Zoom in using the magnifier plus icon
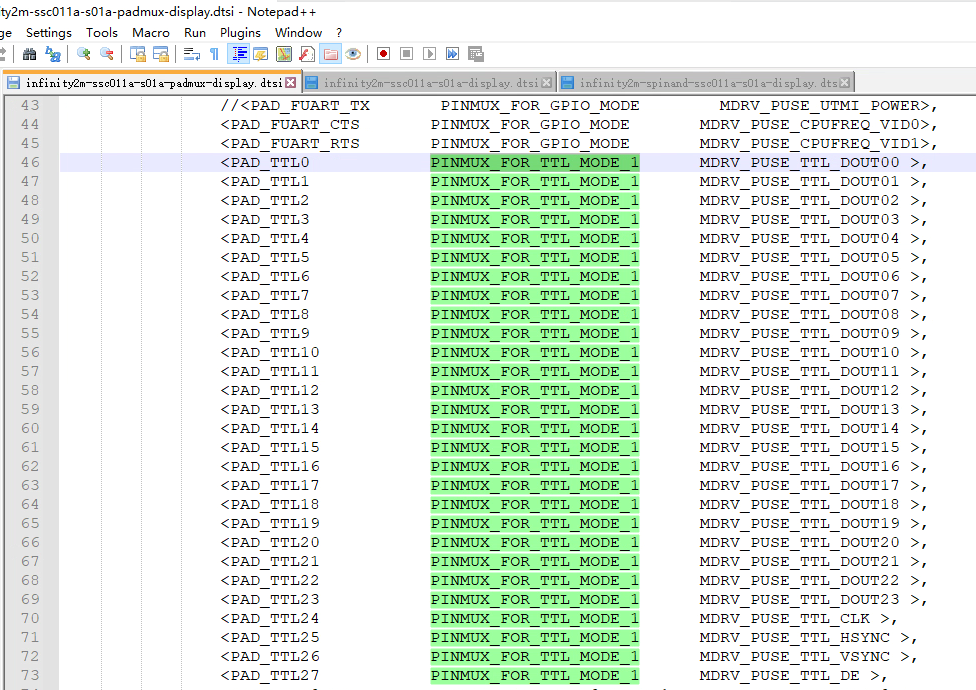Image resolution: width=976 pixels, height=690 pixels. (x=84, y=54)
